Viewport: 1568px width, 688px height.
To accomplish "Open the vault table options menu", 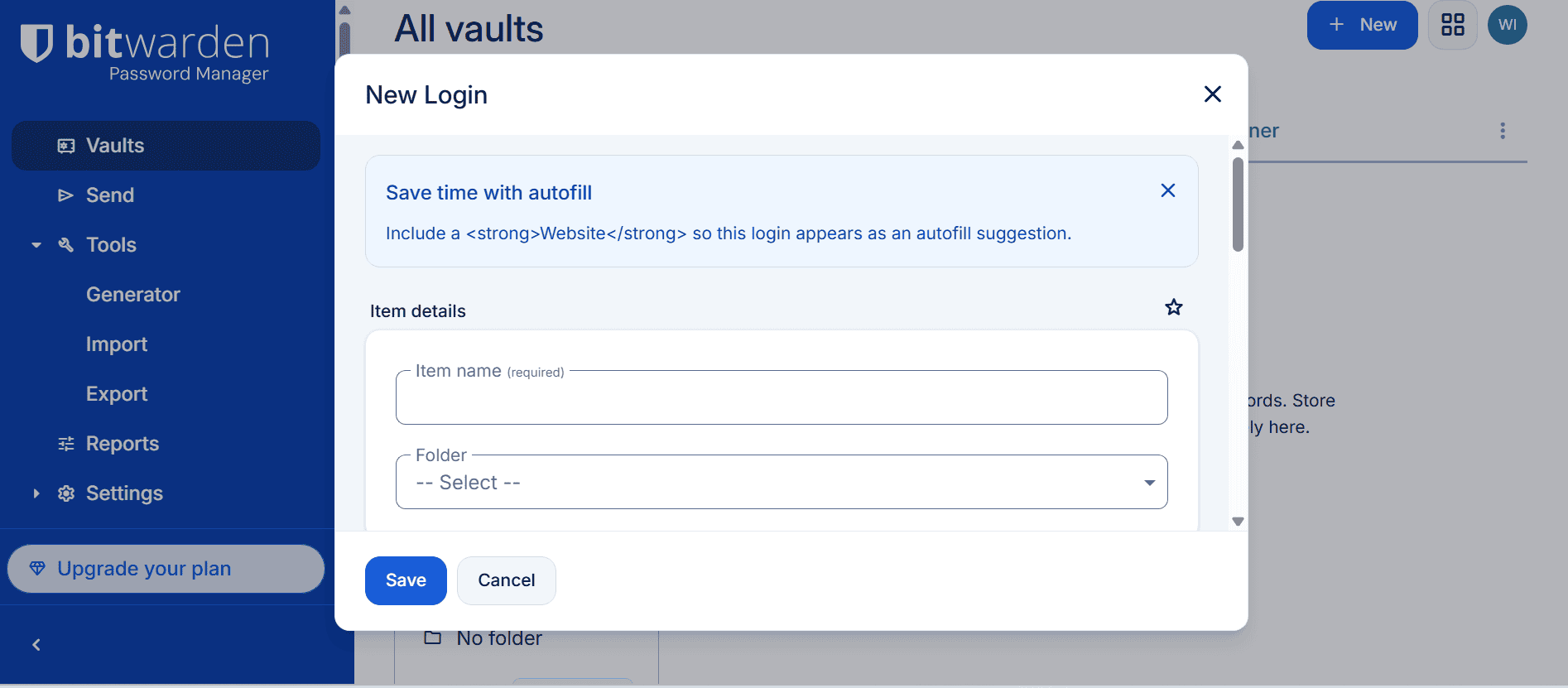I will click(x=1503, y=131).
